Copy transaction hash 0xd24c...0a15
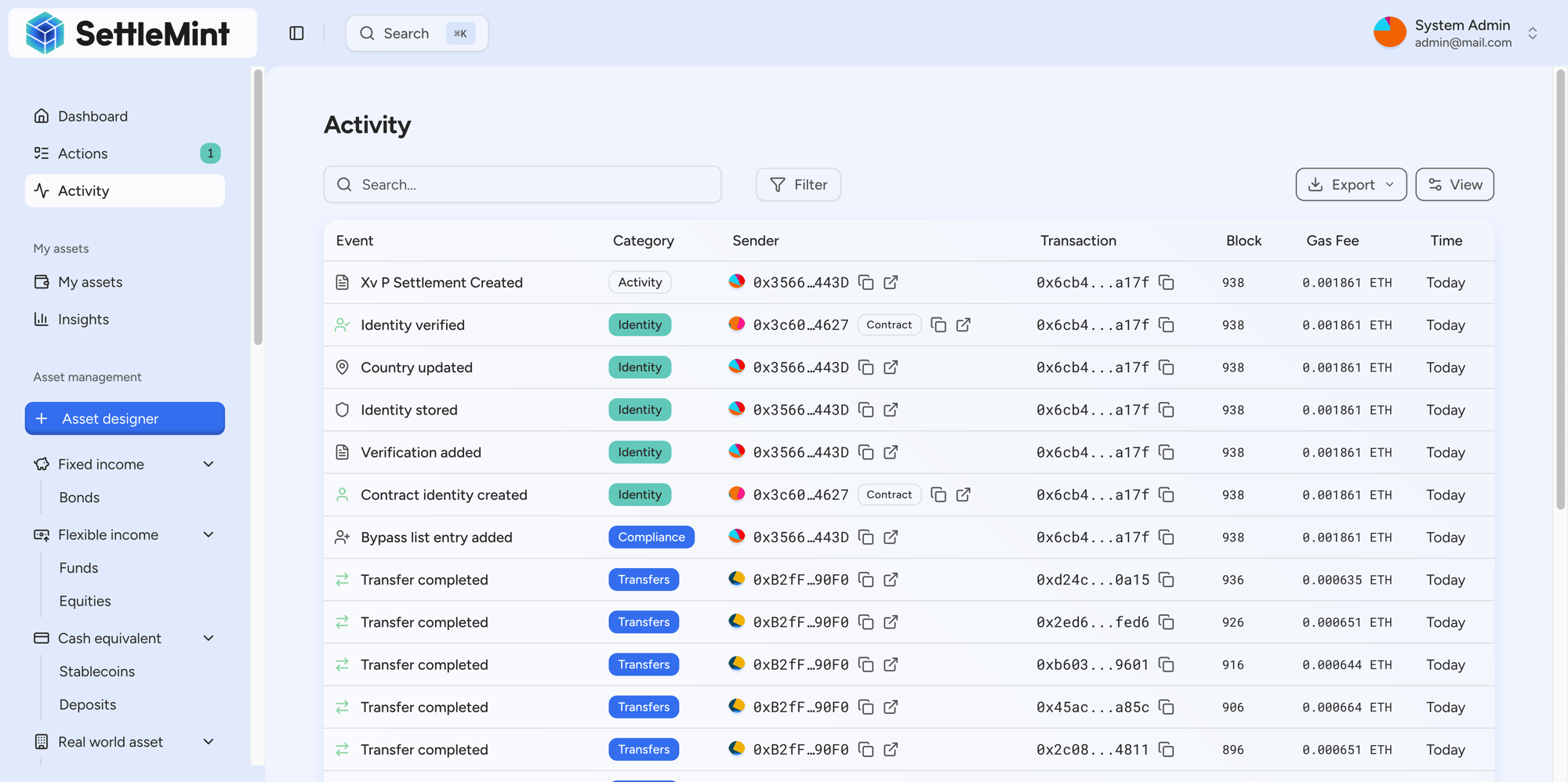The image size is (1568, 782). point(1167,579)
